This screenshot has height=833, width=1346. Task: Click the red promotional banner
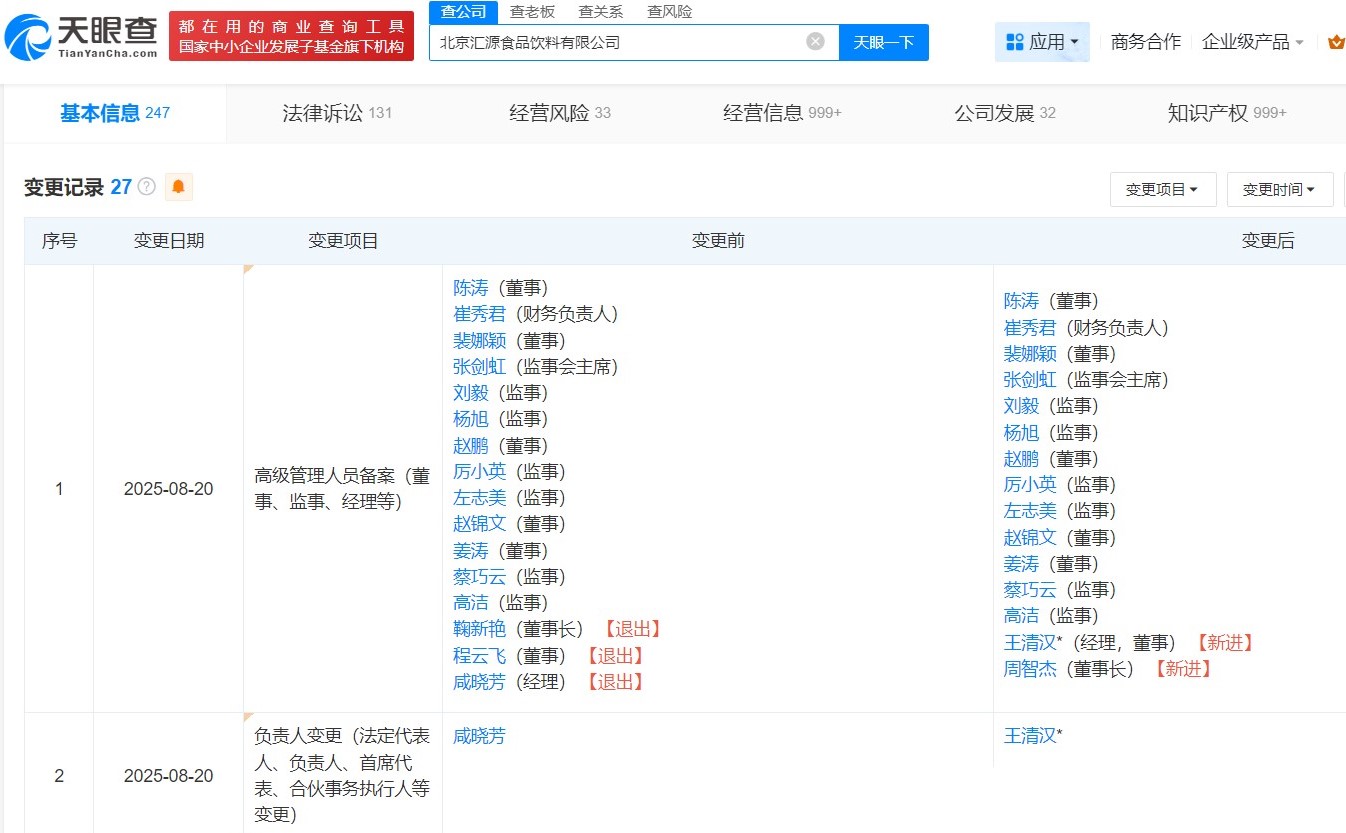coord(291,36)
